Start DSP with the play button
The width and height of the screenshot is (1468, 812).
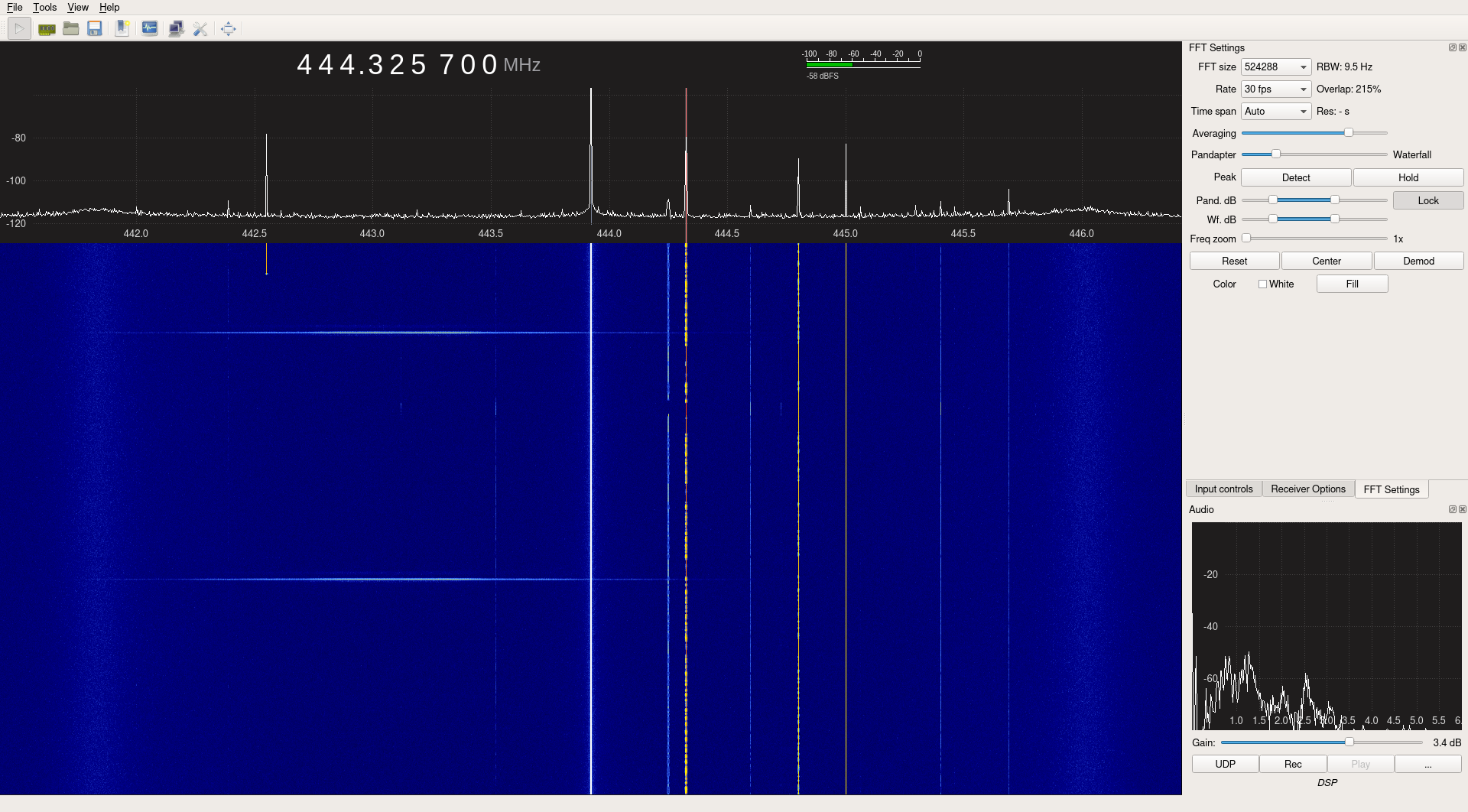19,29
